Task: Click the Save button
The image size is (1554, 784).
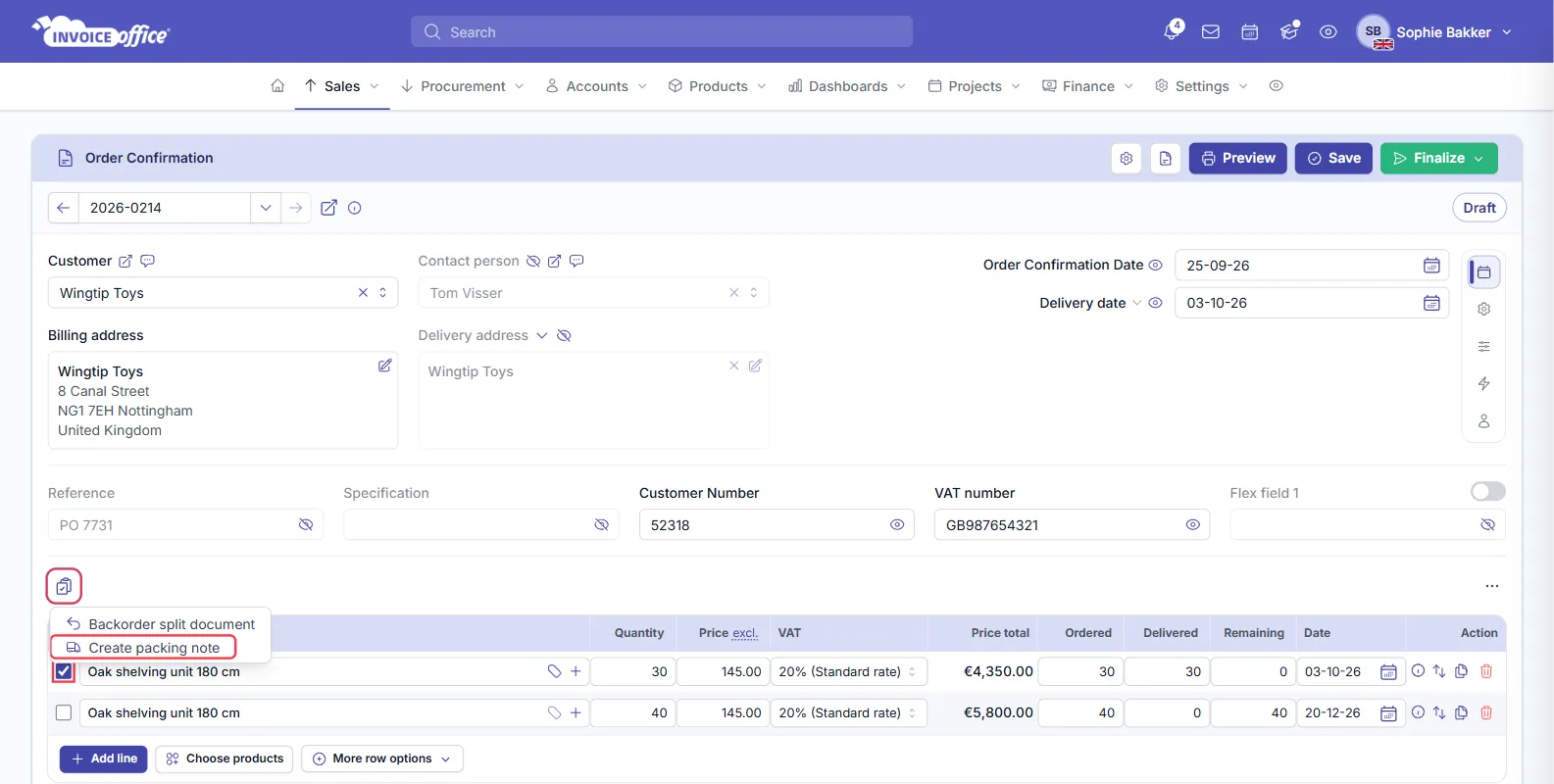Action: [1333, 159]
